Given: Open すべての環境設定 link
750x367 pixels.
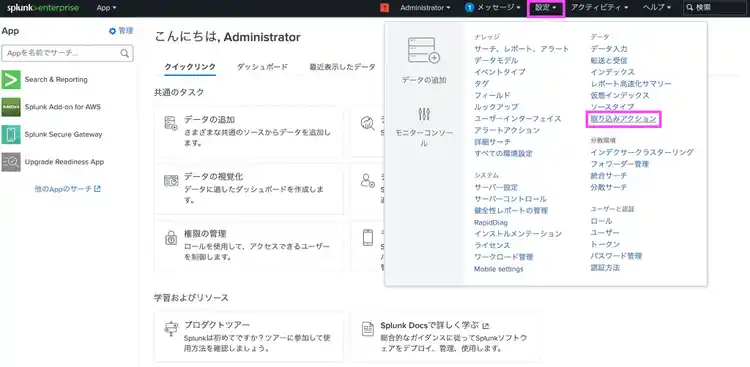Looking at the screenshot, I should point(503,154).
